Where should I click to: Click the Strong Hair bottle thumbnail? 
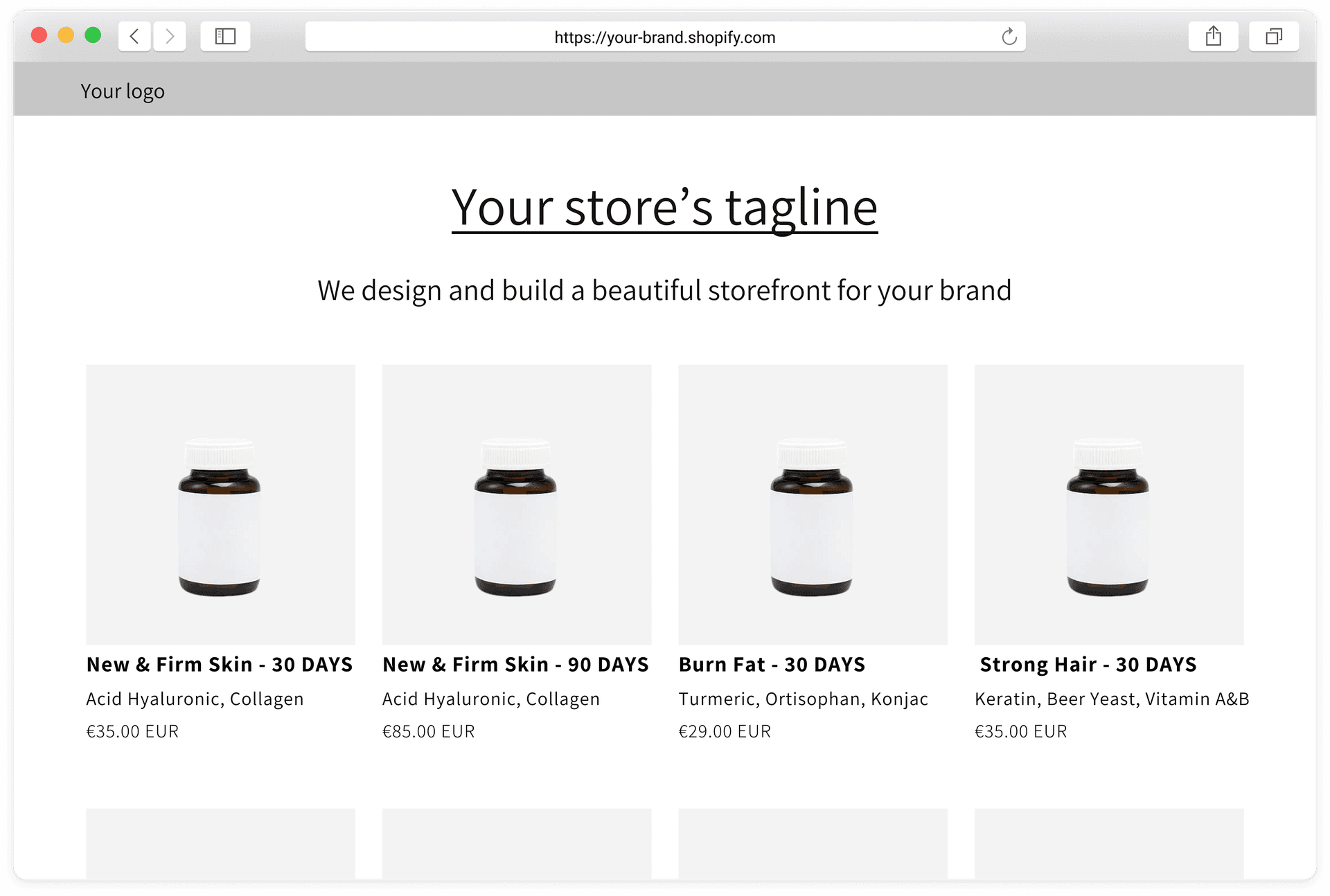(x=1108, y=503)
